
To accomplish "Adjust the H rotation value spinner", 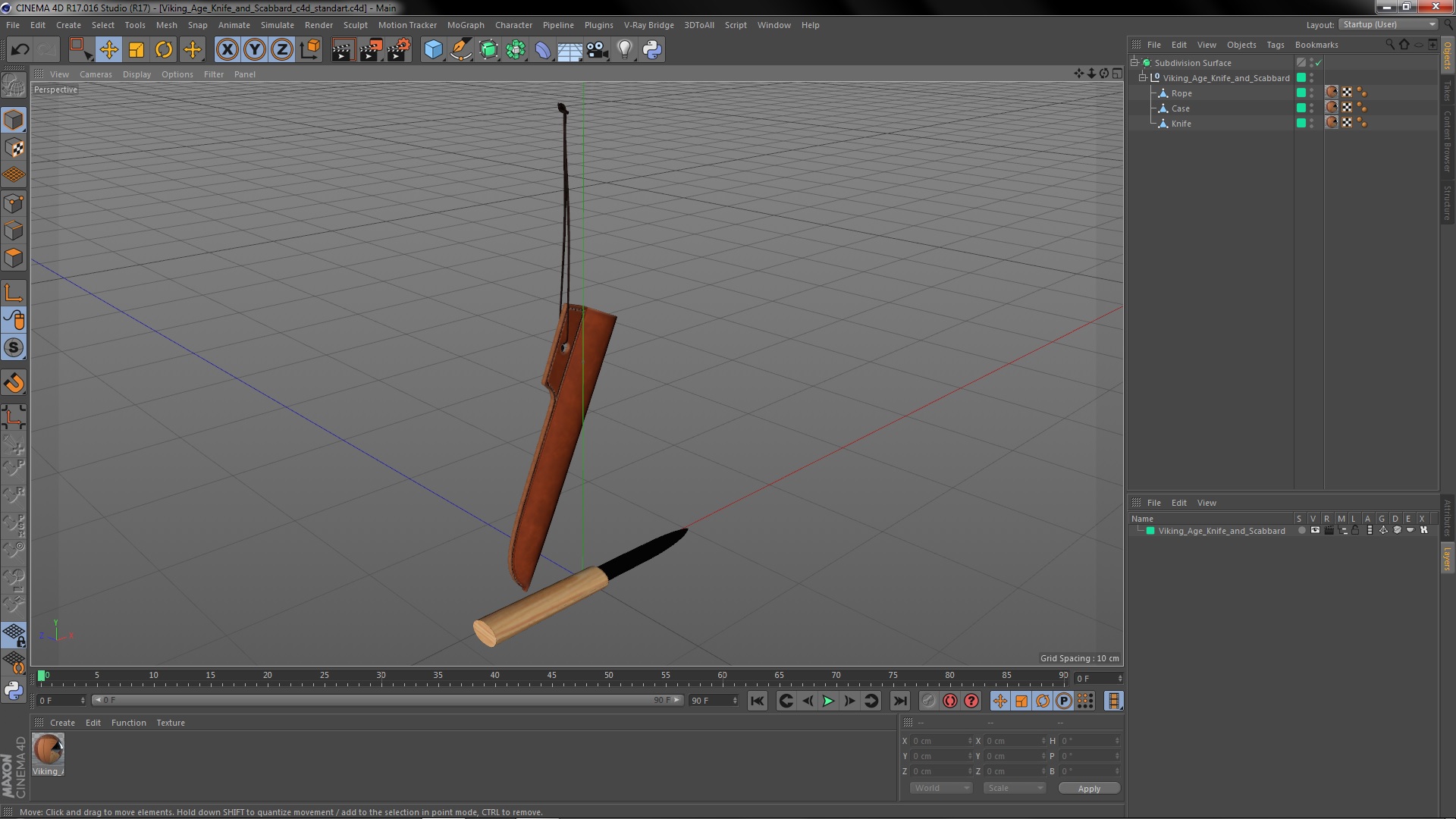I will (1117, 741).
